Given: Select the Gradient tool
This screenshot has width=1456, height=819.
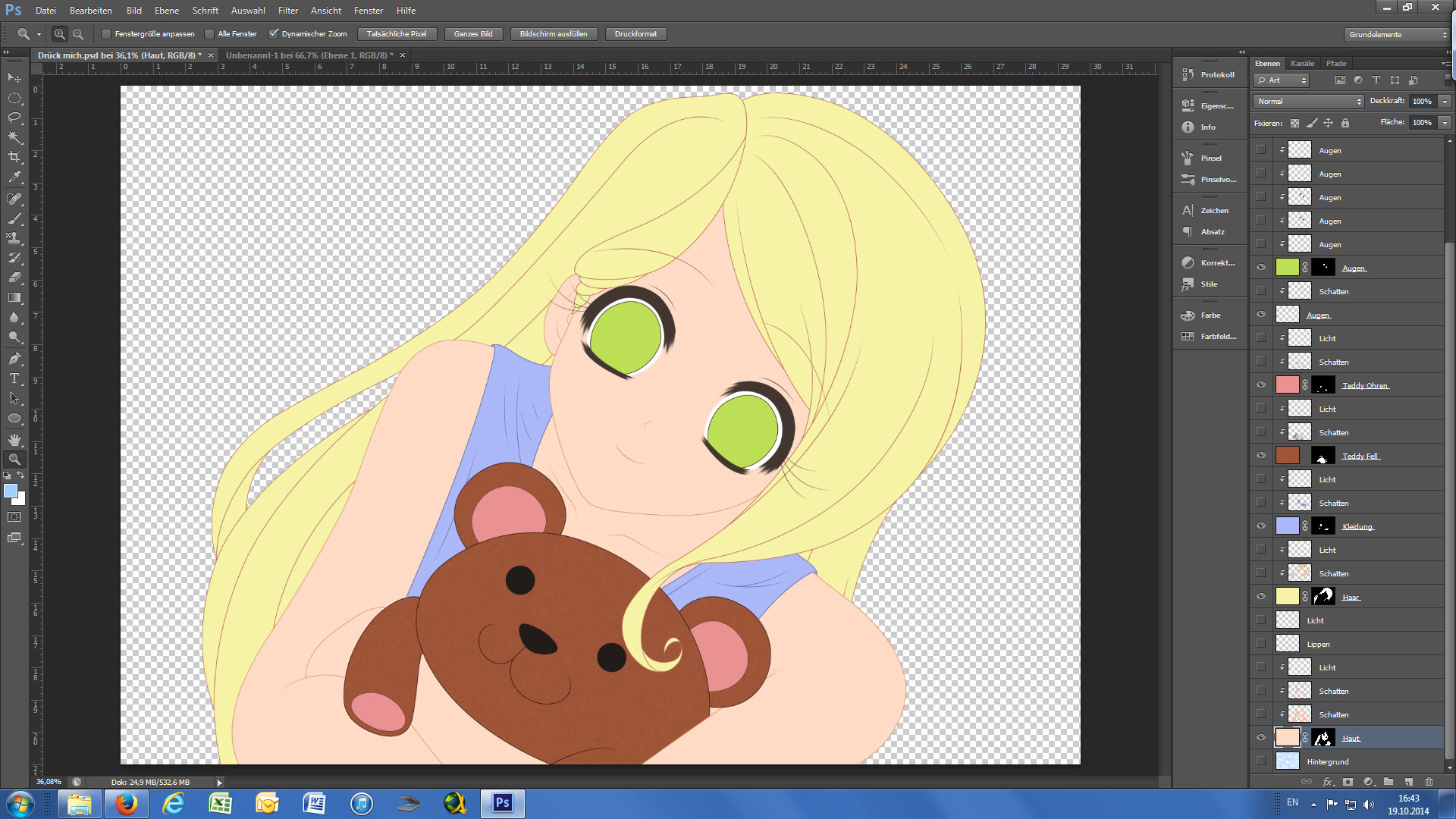Looking at the screenshot, I should click(x=14, y=297).
